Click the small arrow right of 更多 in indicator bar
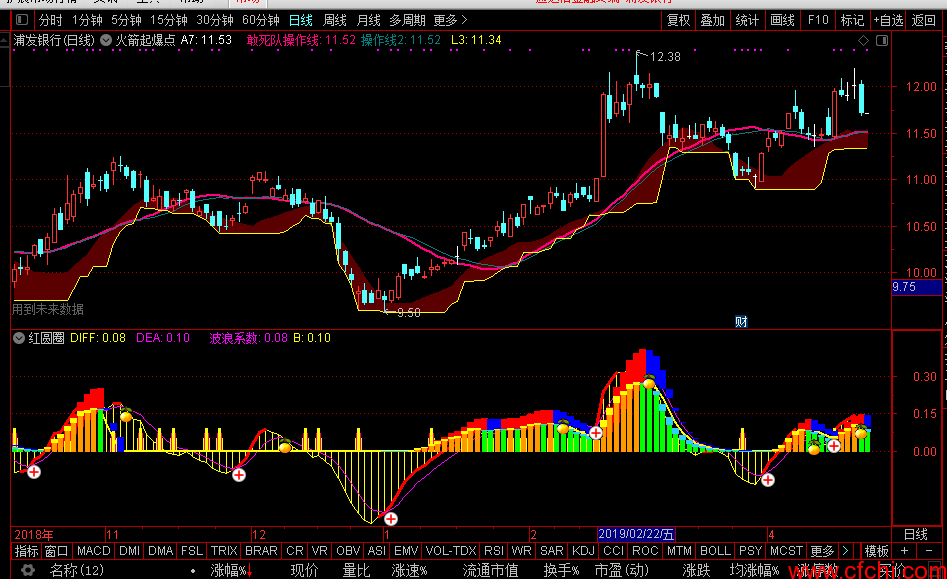The width and height of the screenshot is (947, 579). pos(846,551)
